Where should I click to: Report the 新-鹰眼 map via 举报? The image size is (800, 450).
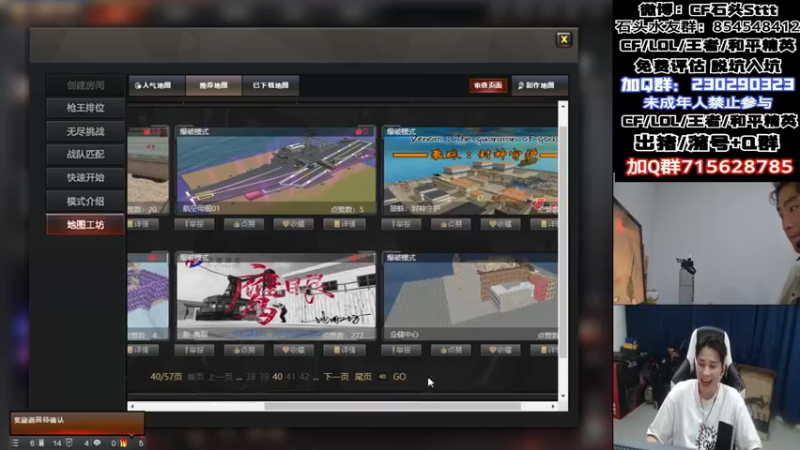[x=194, y=350]
